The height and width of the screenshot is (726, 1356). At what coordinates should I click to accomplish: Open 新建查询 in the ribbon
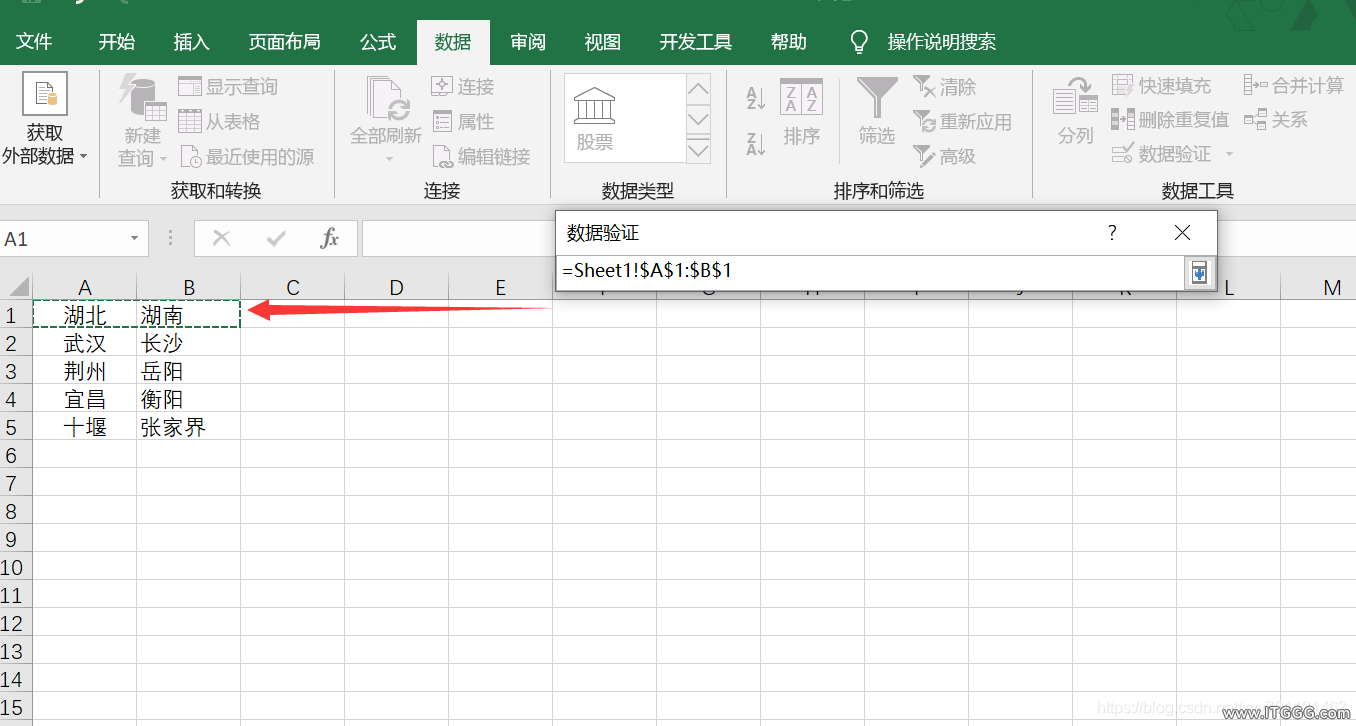tap(142, 122)
